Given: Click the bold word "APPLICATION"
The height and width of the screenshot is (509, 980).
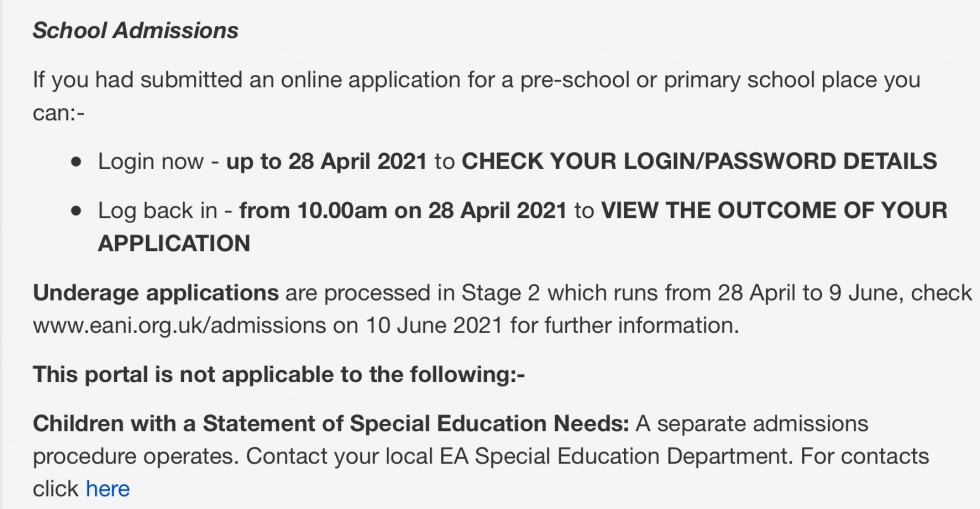Looking at the screenshot, I should click(x=174, y=243).
